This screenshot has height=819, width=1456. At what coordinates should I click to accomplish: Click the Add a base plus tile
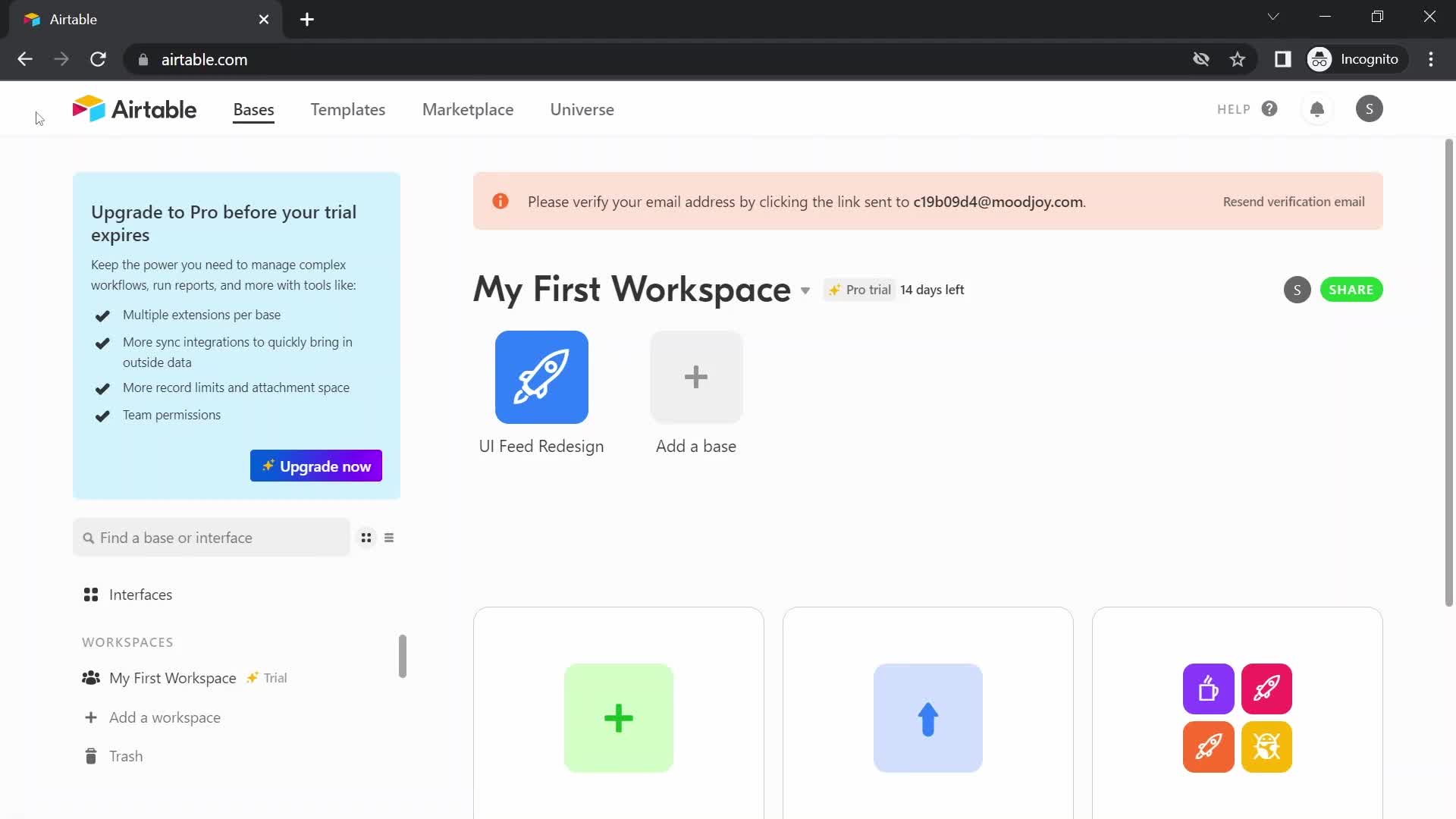point(695,377)
